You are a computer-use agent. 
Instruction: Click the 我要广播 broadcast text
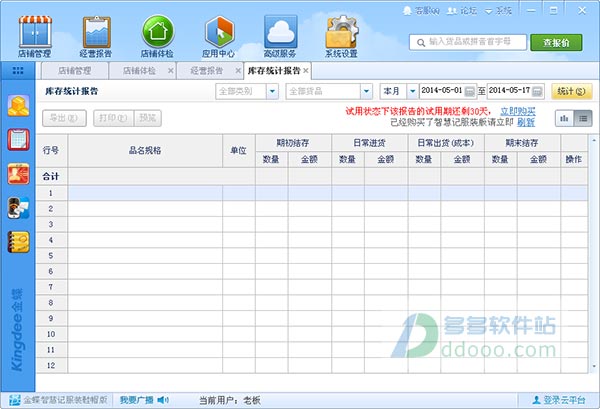pos(137,400)
